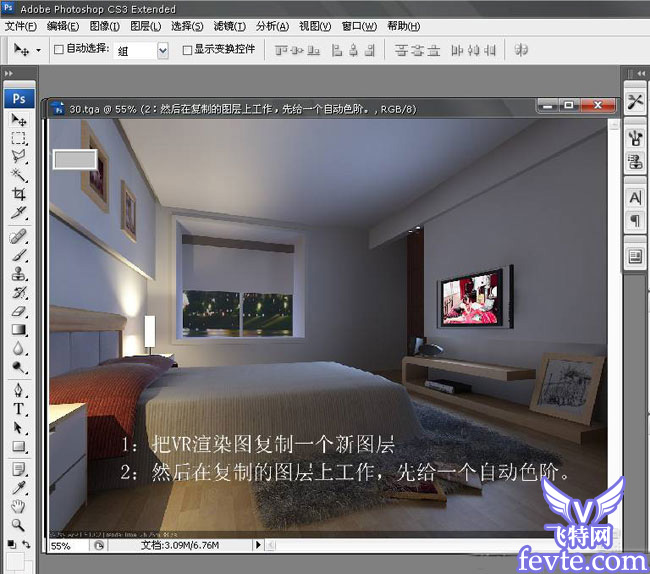This screenshot has height=574, width=650.
Task: Select the Magic Wand tool
Action: click(x=18, y=175)
